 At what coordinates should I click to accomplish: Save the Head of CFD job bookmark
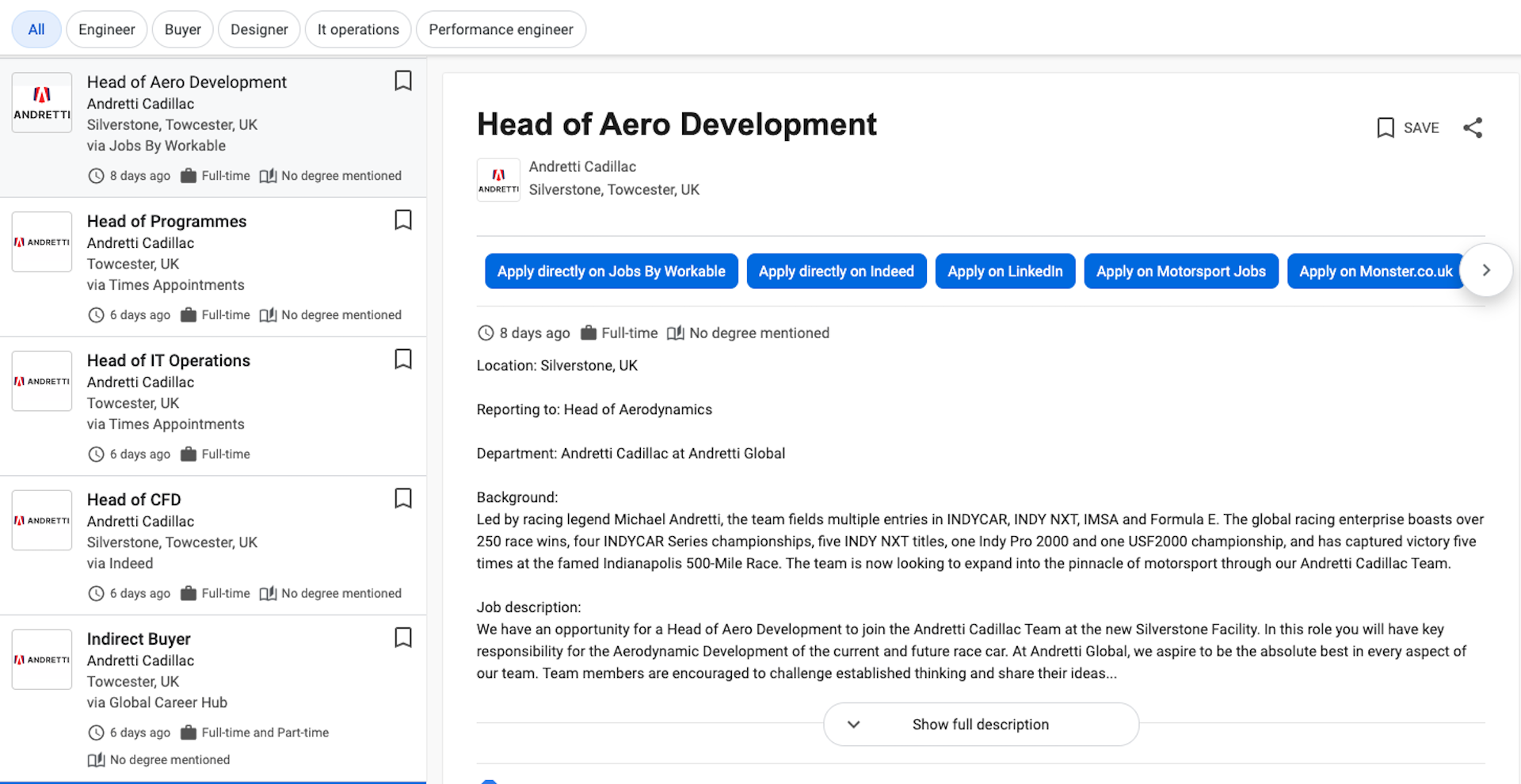tap(402, 499)
